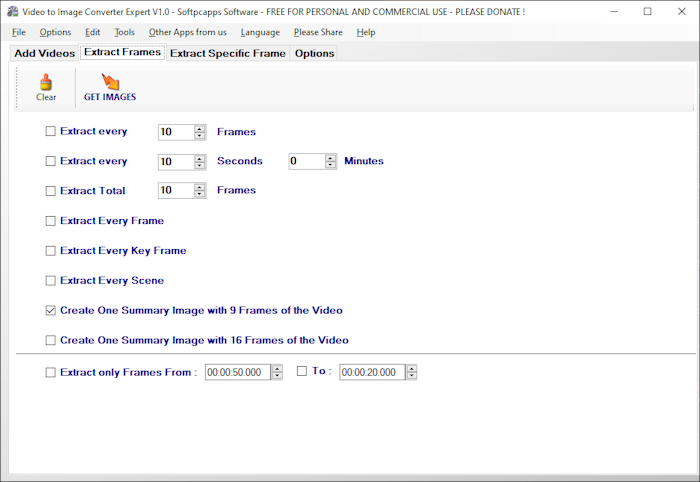Click the GET IMAGES arrow icon
700x482 pixels.
tap(110, 82)
